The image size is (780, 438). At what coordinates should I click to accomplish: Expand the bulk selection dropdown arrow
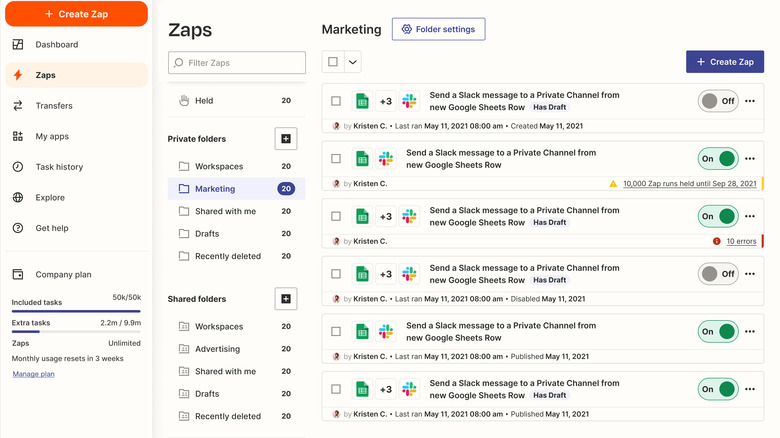(x=352, y=62)
